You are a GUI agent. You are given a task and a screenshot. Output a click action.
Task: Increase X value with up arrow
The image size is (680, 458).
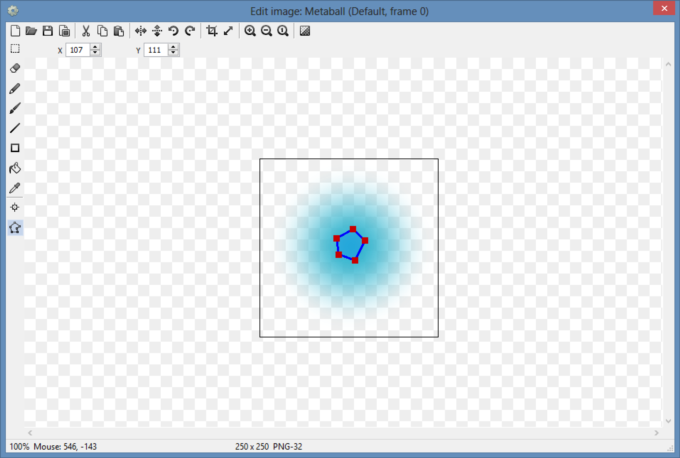95,47
